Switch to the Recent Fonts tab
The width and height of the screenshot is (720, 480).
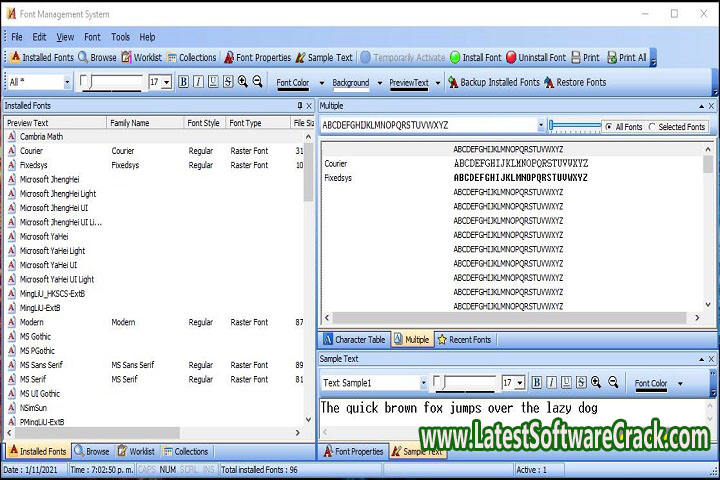click(x=464, y=339)
